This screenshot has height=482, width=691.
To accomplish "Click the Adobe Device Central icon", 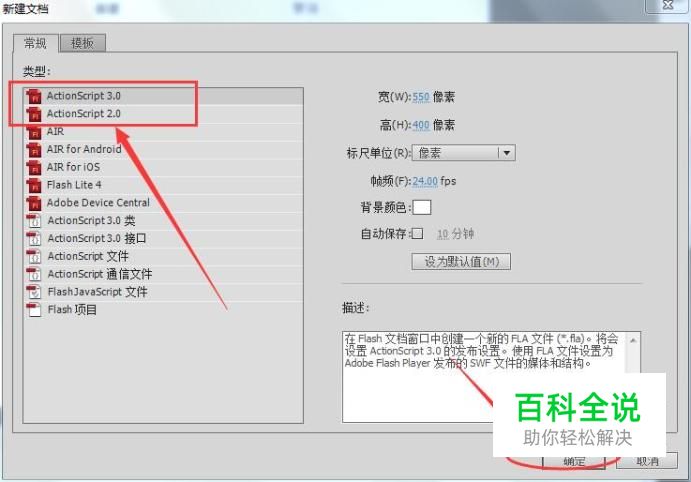I will (x=33, y=203).
